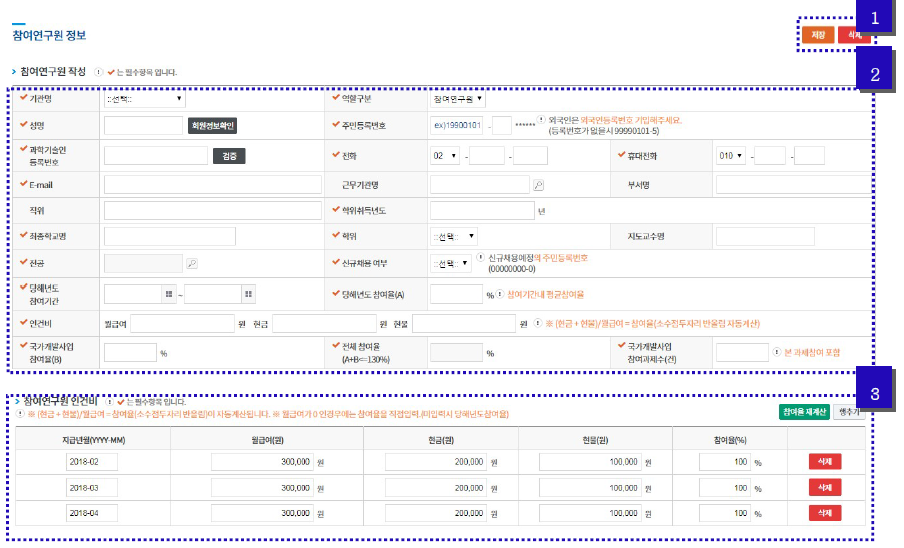Click the 참여율(%) column header
The height and width of the screenshot is (548, 904).
point(730,440)
